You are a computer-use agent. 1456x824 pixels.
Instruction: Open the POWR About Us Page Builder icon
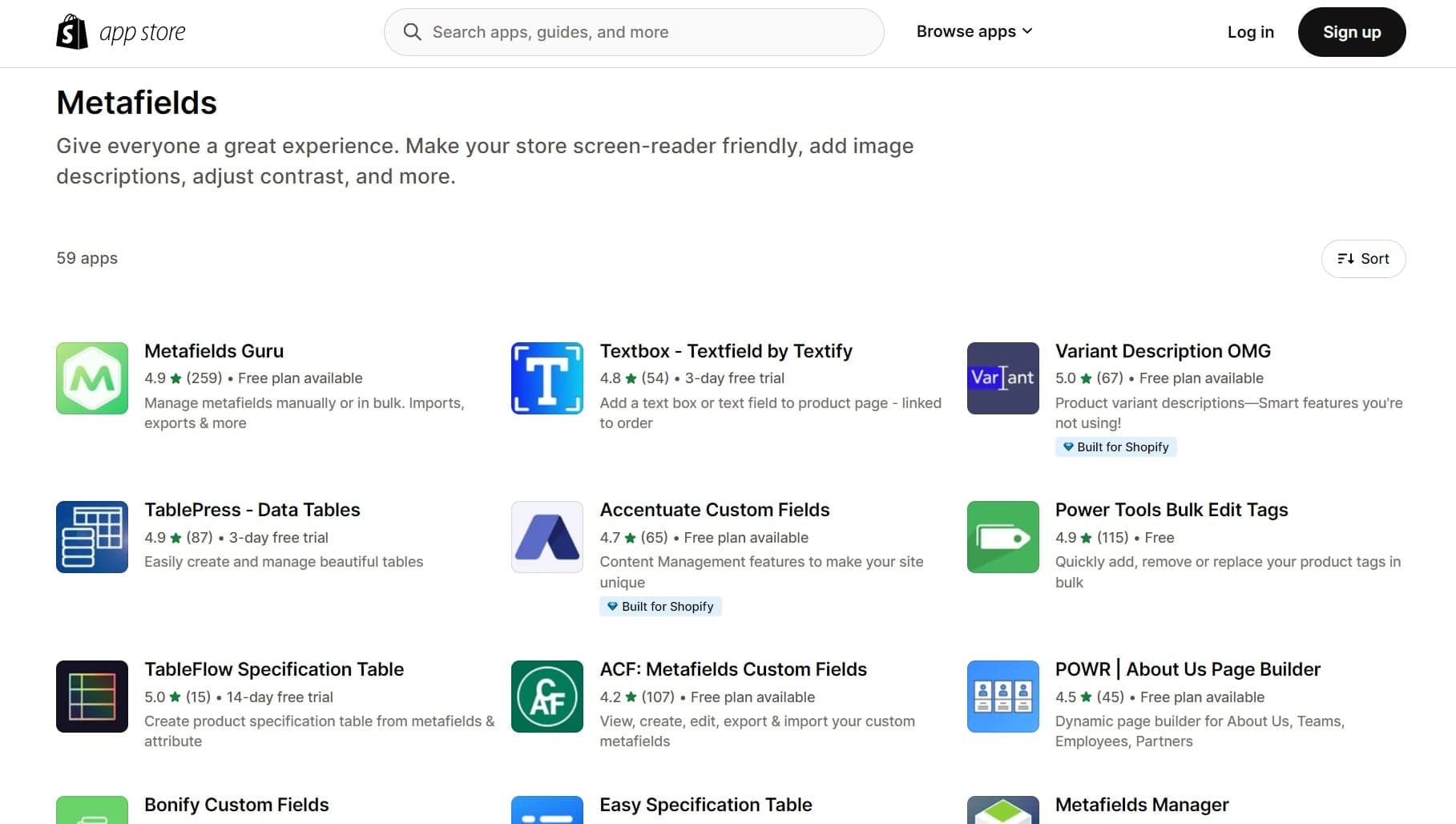pos(1003,697)
